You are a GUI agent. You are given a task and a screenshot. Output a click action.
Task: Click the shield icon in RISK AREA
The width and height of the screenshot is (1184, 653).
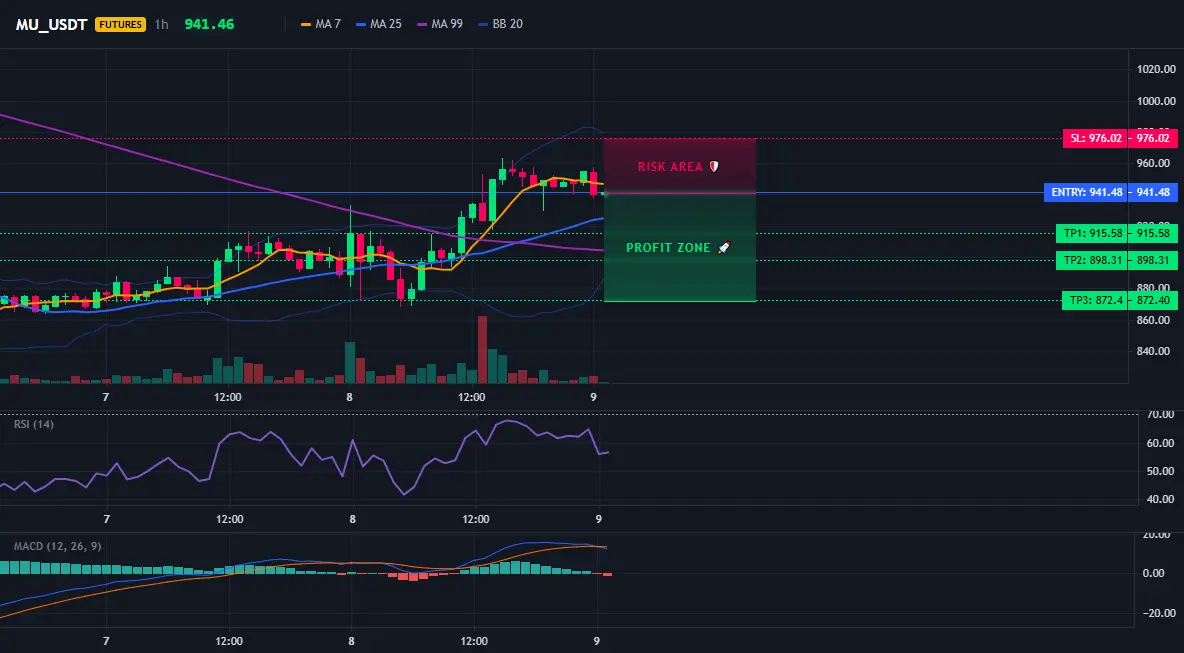[x=714, y=166]
